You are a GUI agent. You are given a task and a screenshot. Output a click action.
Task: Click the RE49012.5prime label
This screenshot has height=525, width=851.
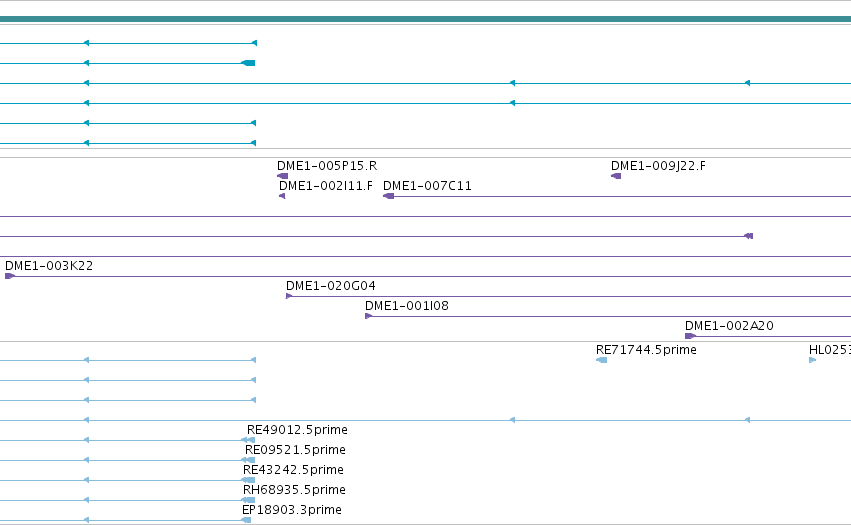click(297, 429)
